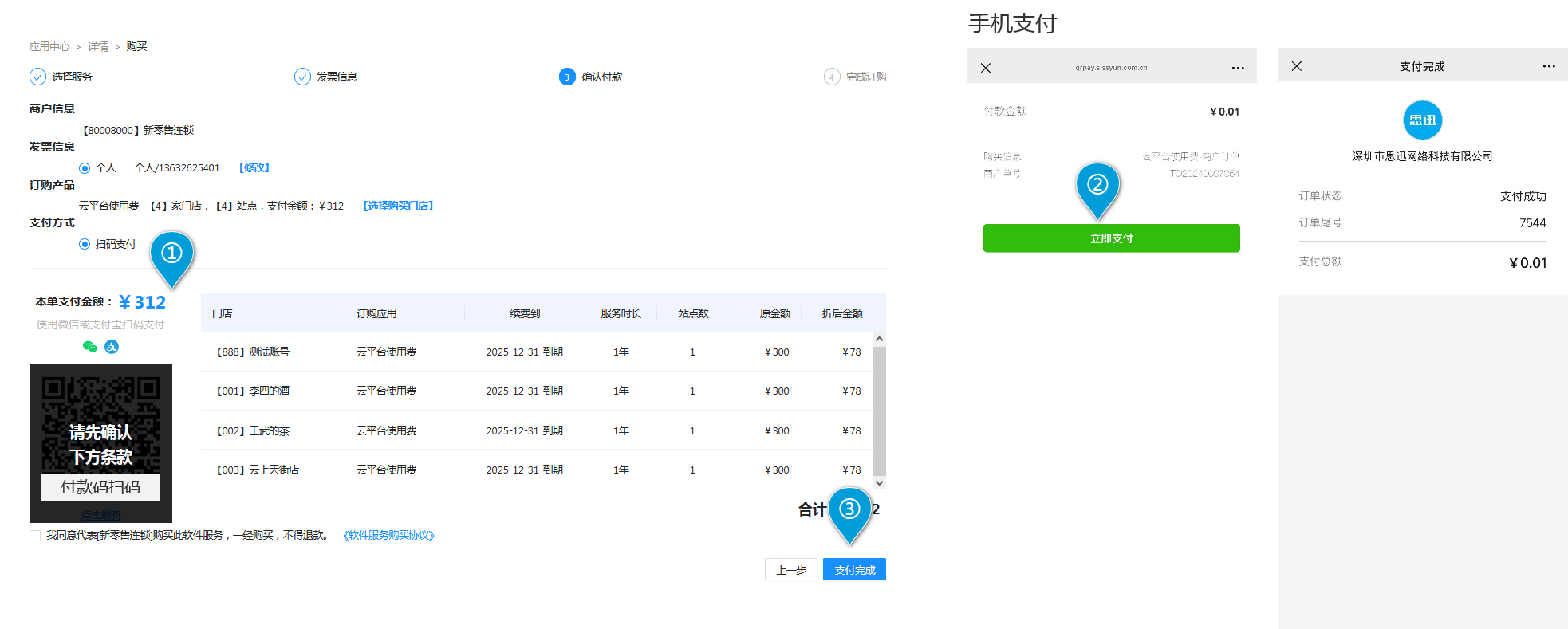This screenshot has height=629, width=1568.
Task: Click the 折后金额 column header
Action: pos(842,313)
